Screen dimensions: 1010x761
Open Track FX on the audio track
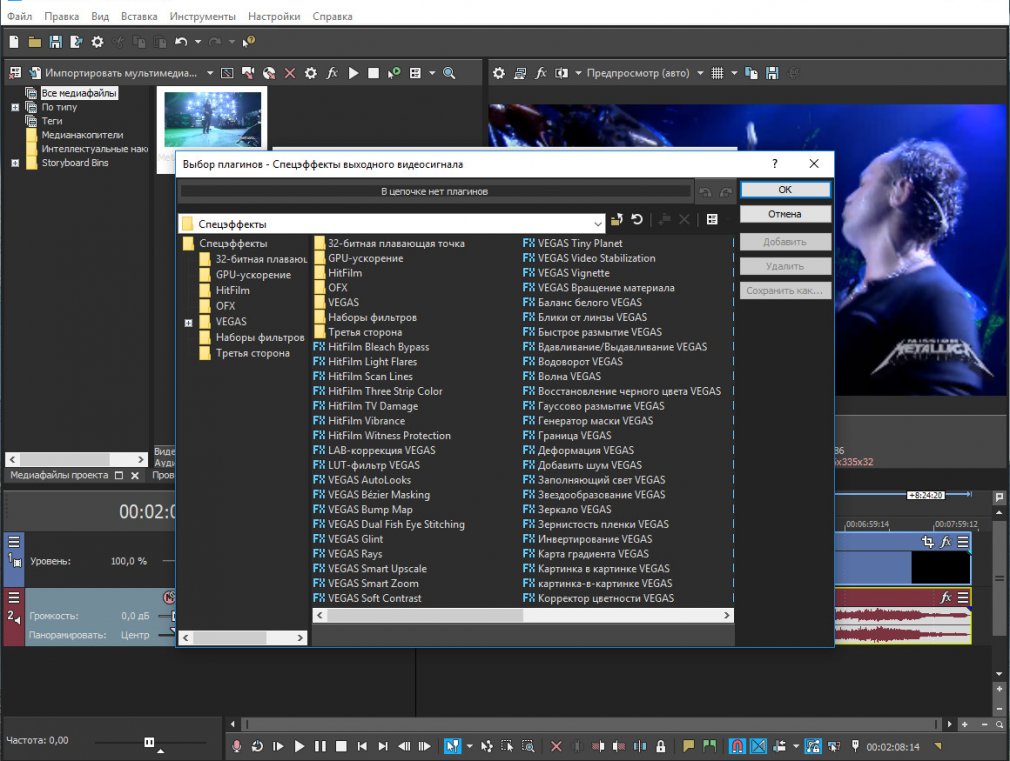pyautogui.click(x=946, y=597)
